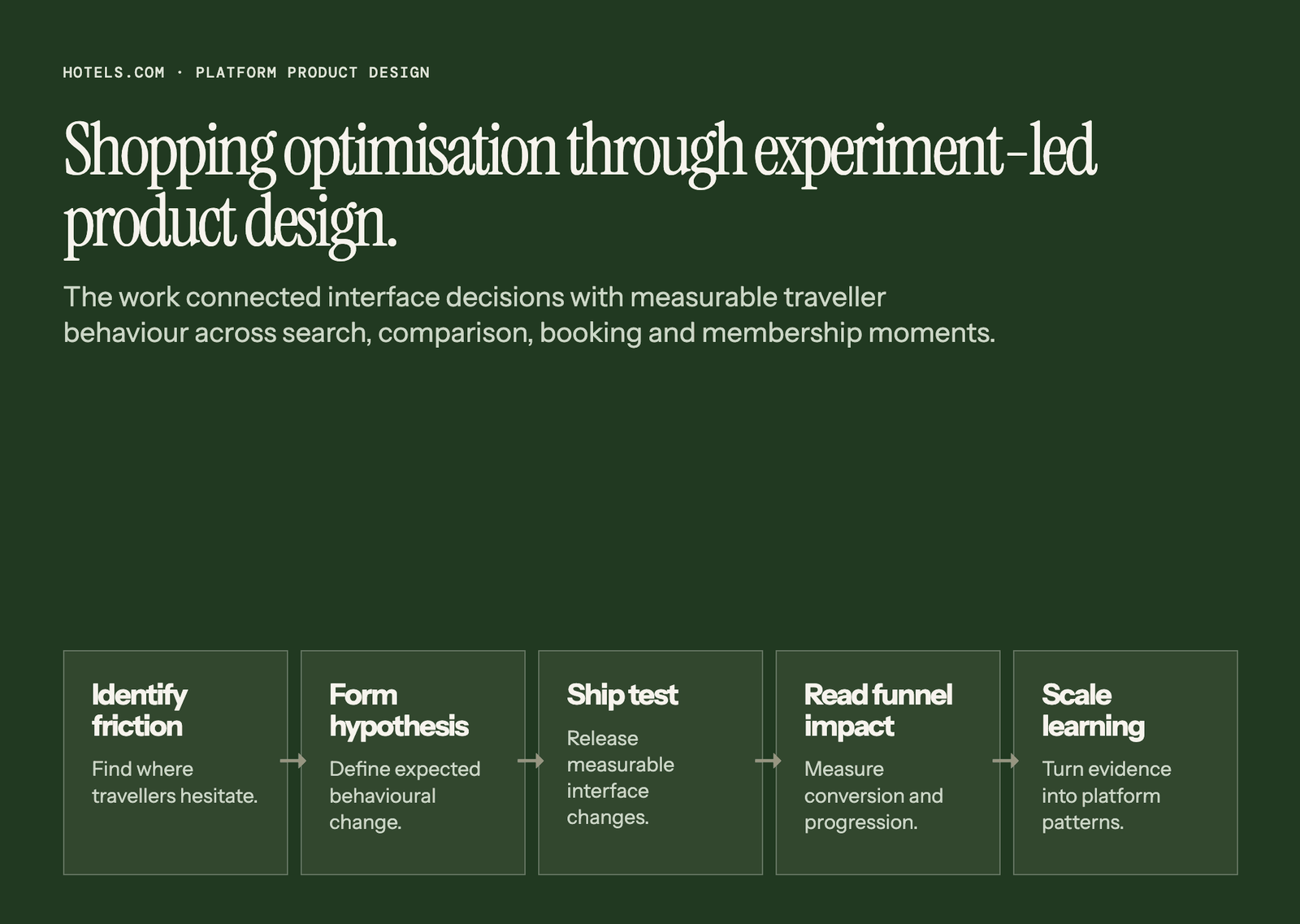Image resolution: width=1300 pixels, height=924 pixels.
Task: Click the arrow between Form hypothesis and Ship test
Action: [x=531, y=761]
